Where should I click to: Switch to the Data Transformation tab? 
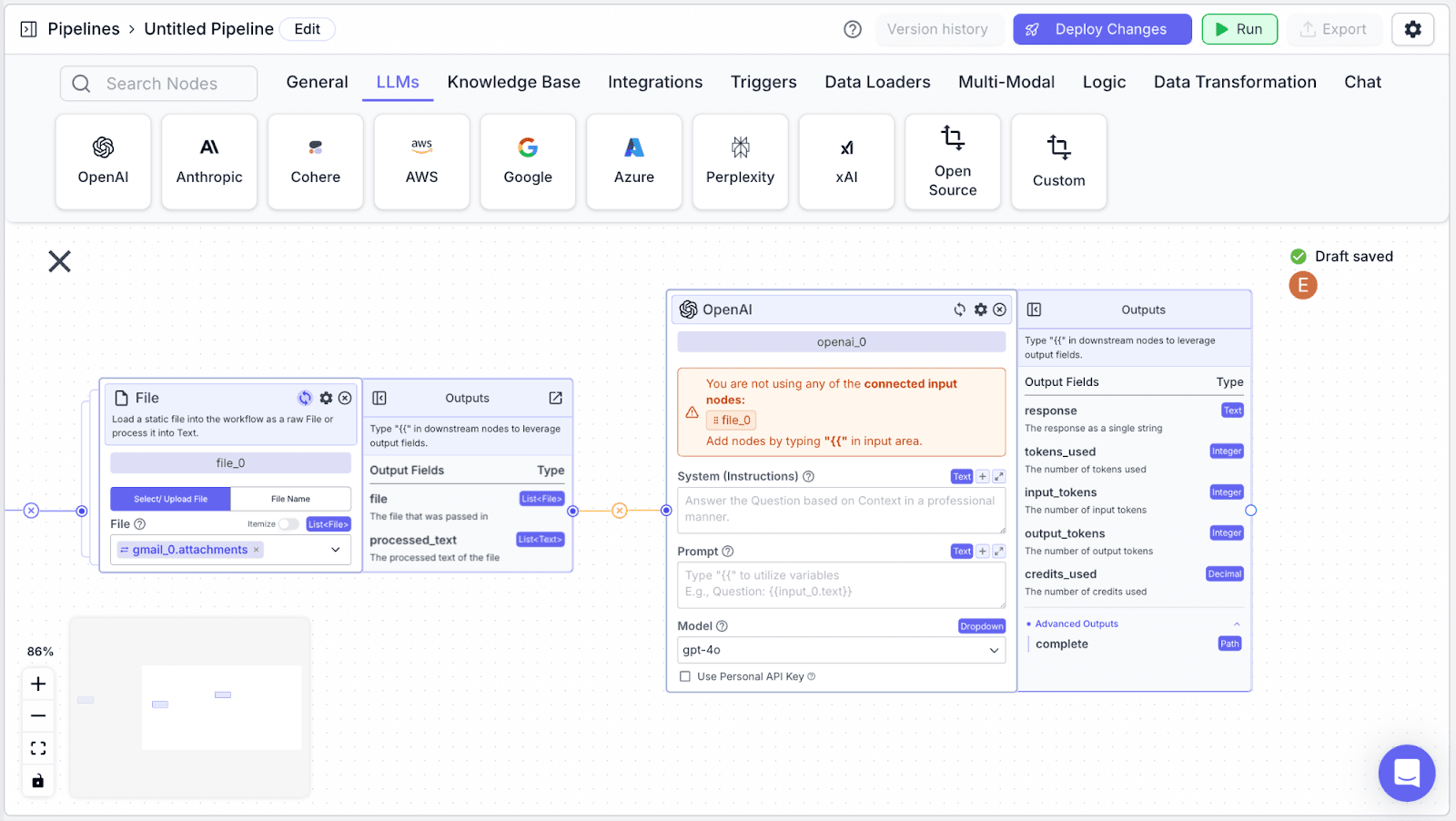point(1235,82)
